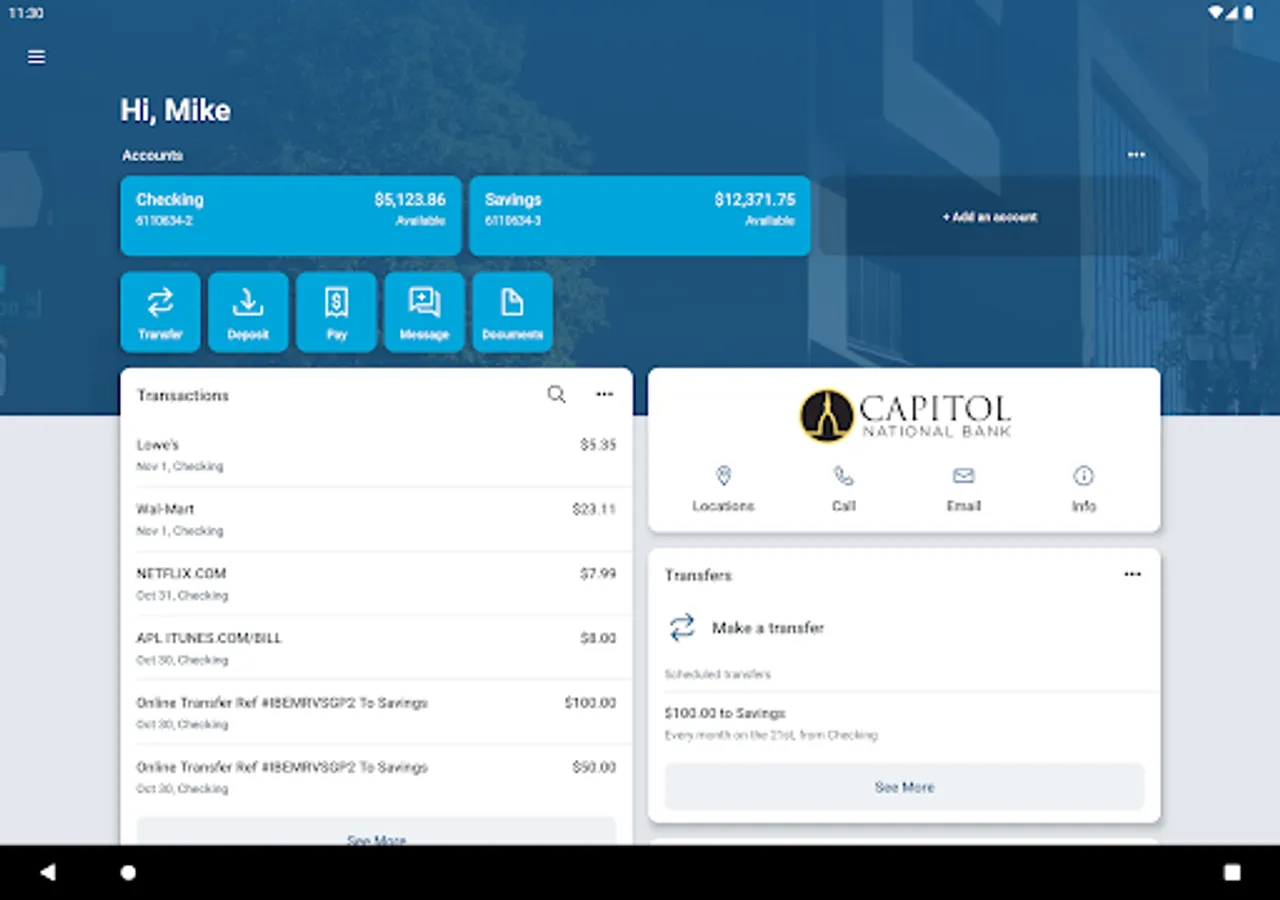Tap the Android home navigation button

[128, 873]
